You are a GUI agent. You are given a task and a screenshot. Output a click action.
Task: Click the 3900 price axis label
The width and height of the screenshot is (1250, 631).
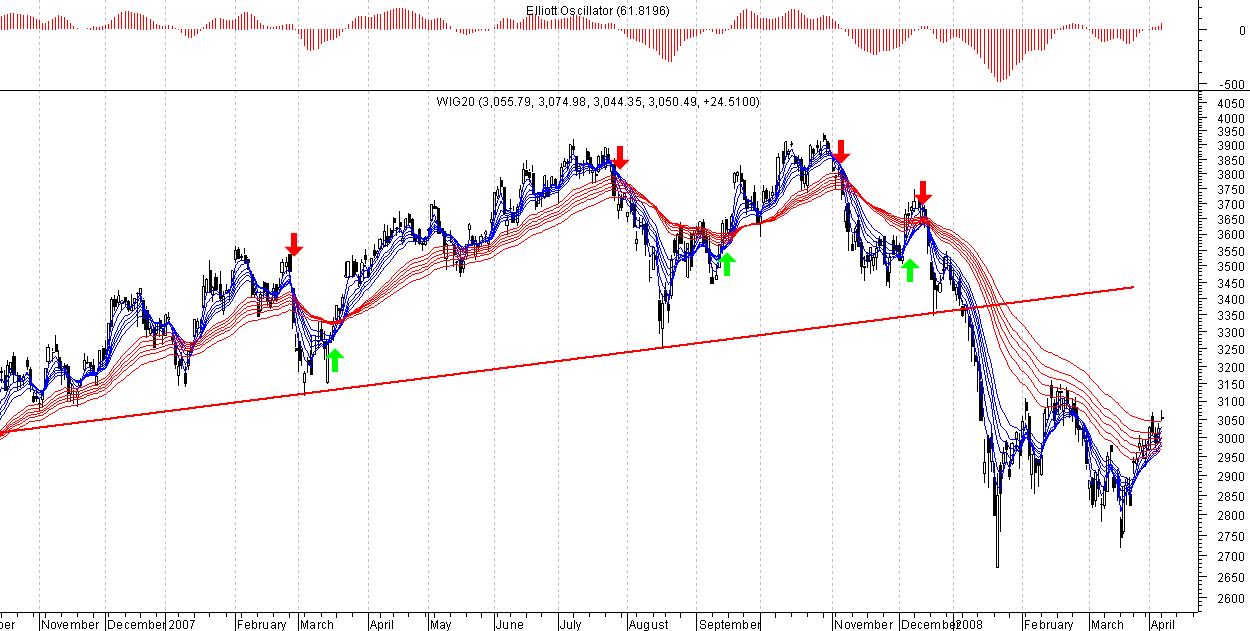coord(1231,147)
